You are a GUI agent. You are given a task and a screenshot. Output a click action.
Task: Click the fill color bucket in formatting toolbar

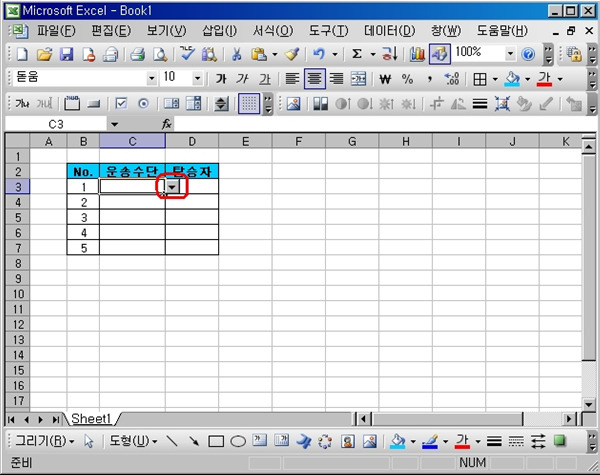[x=512, y=78]
